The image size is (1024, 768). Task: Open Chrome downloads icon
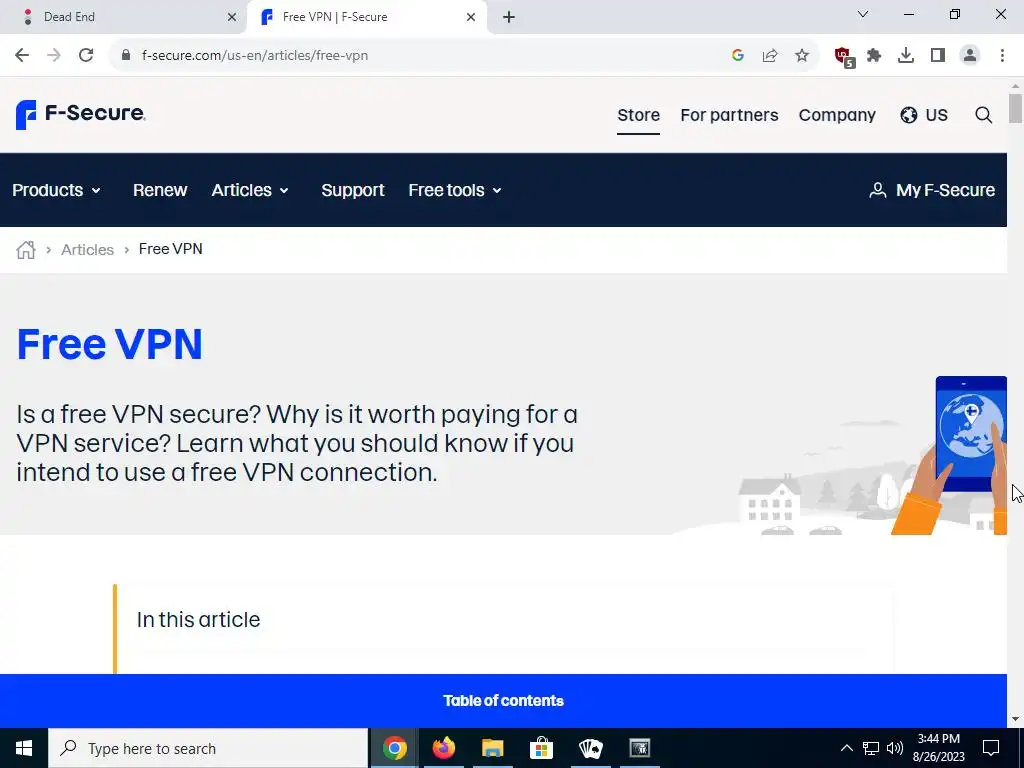click(x=906, y=56)
